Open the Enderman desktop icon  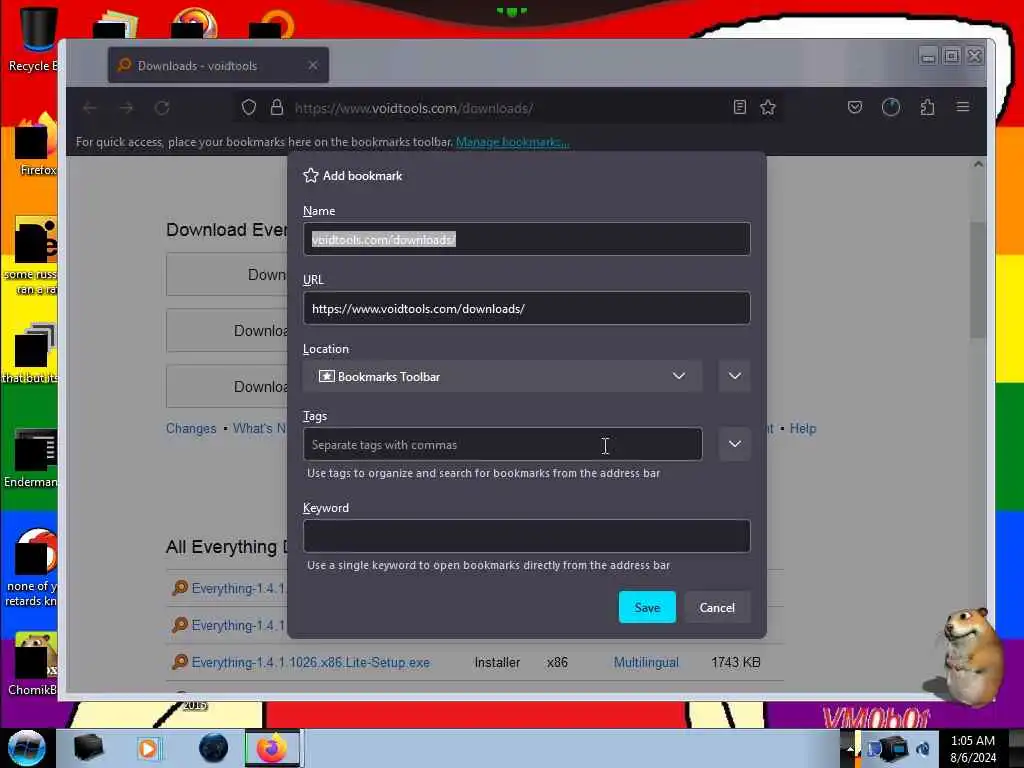(31, 458)
